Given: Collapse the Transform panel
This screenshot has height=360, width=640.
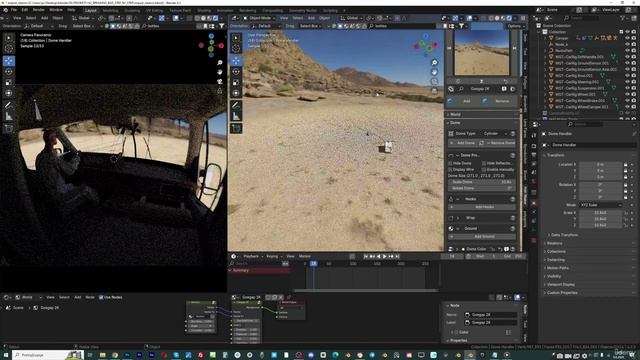Looking at the screenshot, I should coord(556,155).
